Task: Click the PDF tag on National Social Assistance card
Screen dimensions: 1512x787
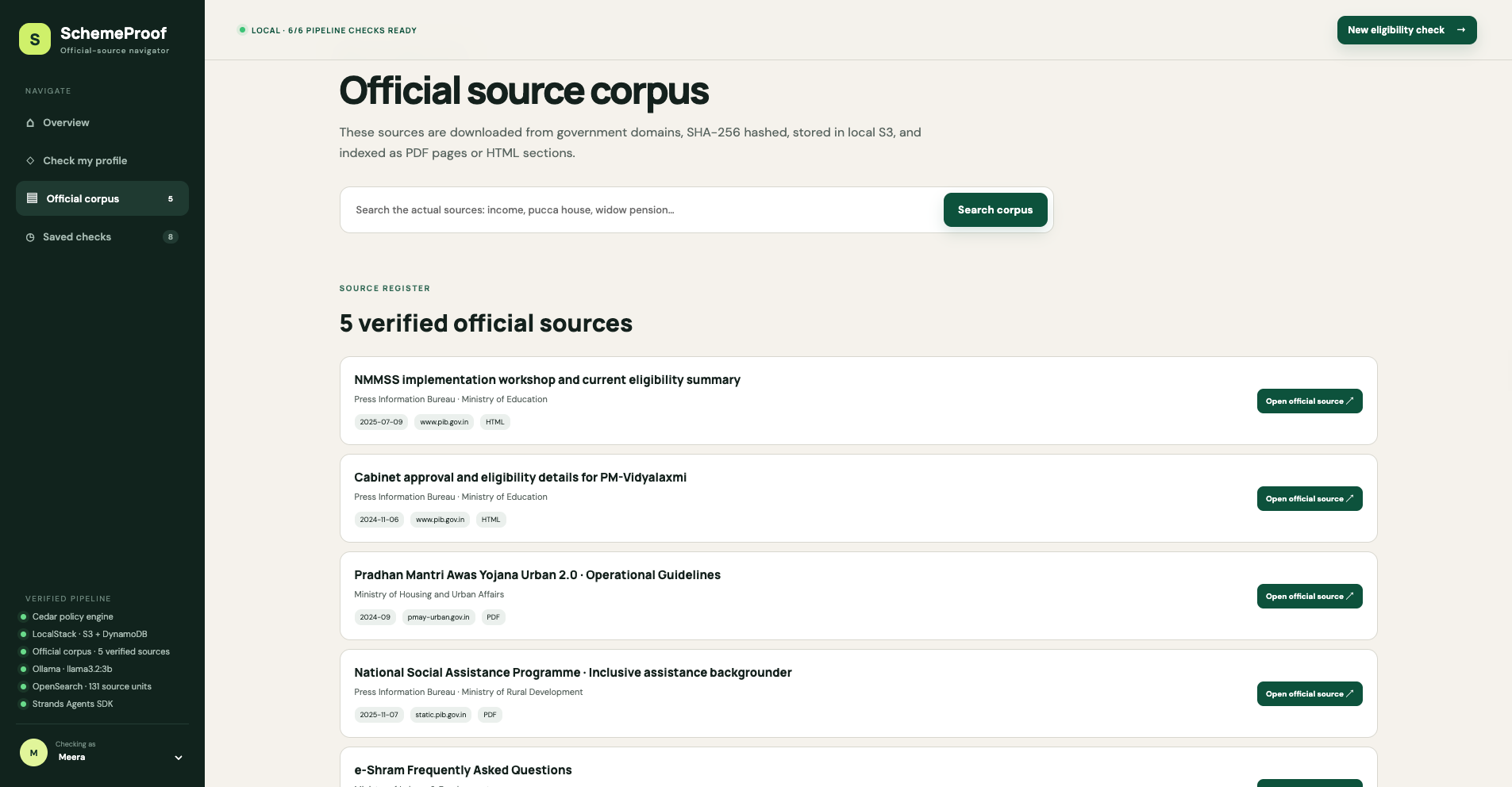Action: point(490,715)
